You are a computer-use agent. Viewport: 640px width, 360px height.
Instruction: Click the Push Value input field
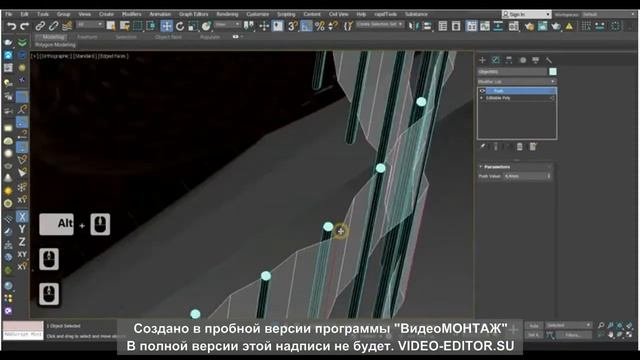524,176
